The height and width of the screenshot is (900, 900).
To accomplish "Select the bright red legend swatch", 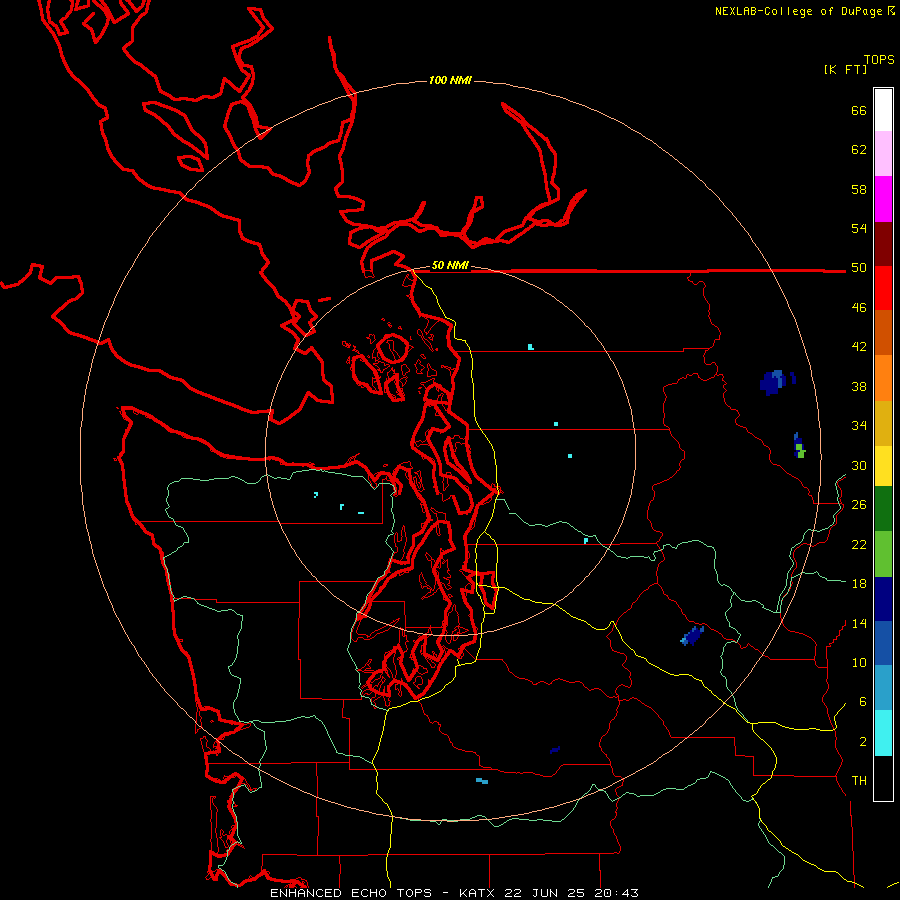I will tap(883, 288).
